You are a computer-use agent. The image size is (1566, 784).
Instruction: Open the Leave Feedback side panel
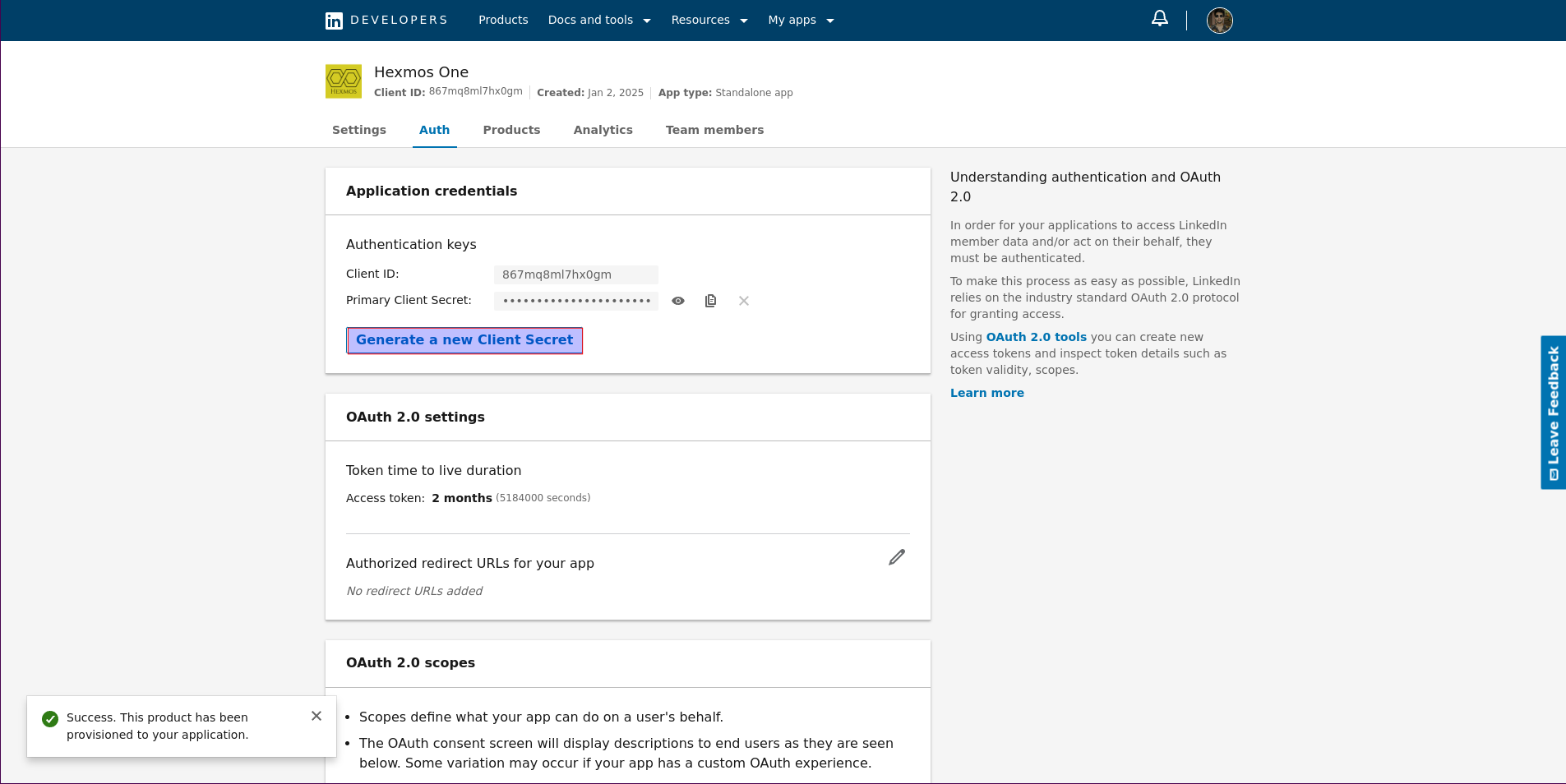click(x=1553, y=413)
